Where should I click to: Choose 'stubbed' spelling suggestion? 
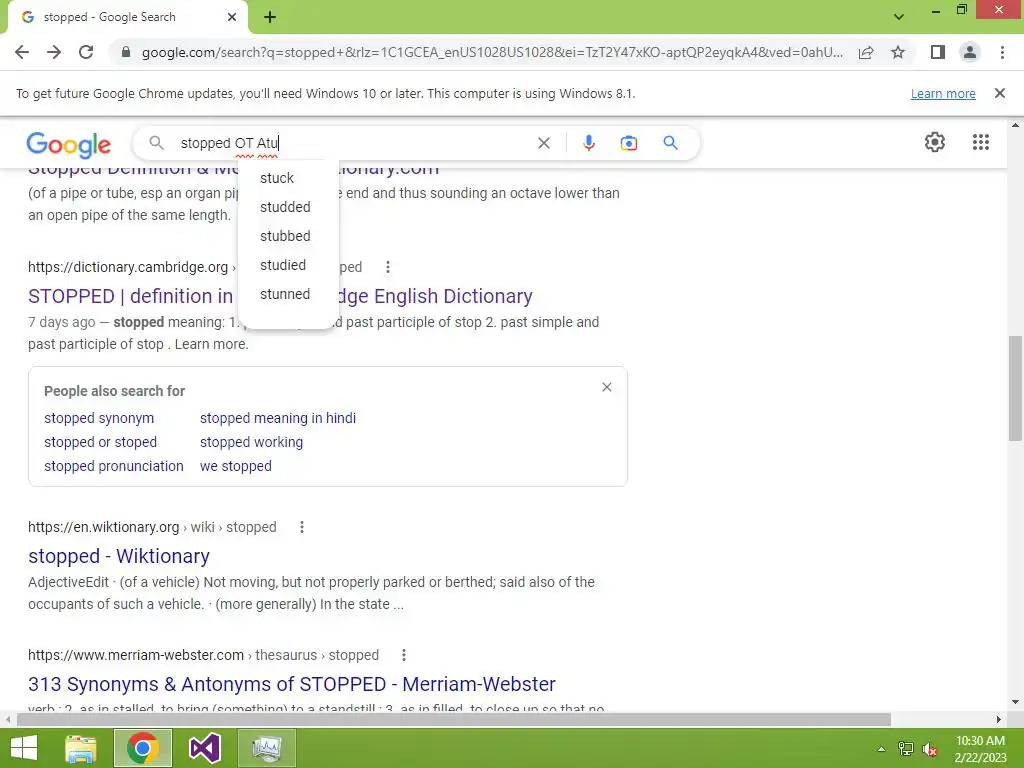pos(285,236)
